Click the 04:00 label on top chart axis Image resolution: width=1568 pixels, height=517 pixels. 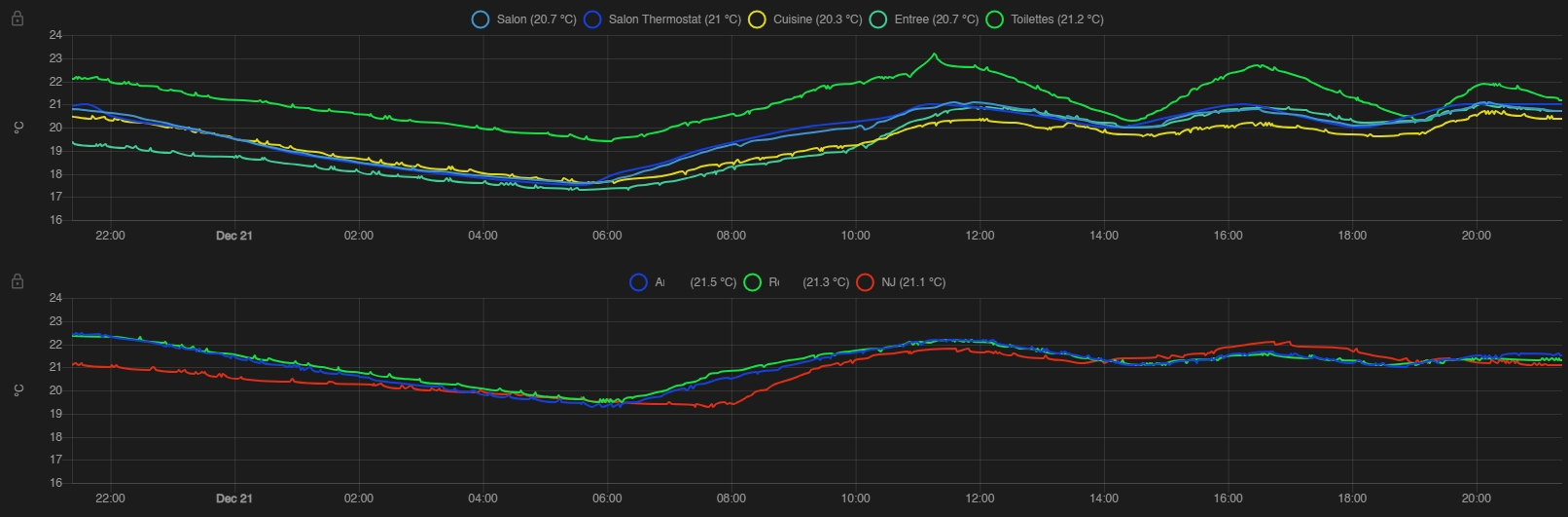pos(482,236)
